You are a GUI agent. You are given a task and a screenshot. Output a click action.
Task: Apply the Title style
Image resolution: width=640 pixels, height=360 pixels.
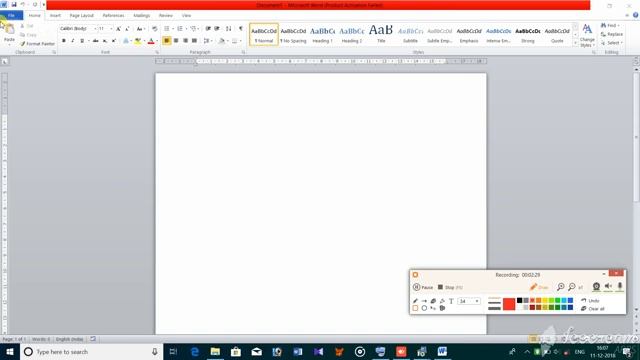coord(381,34)
